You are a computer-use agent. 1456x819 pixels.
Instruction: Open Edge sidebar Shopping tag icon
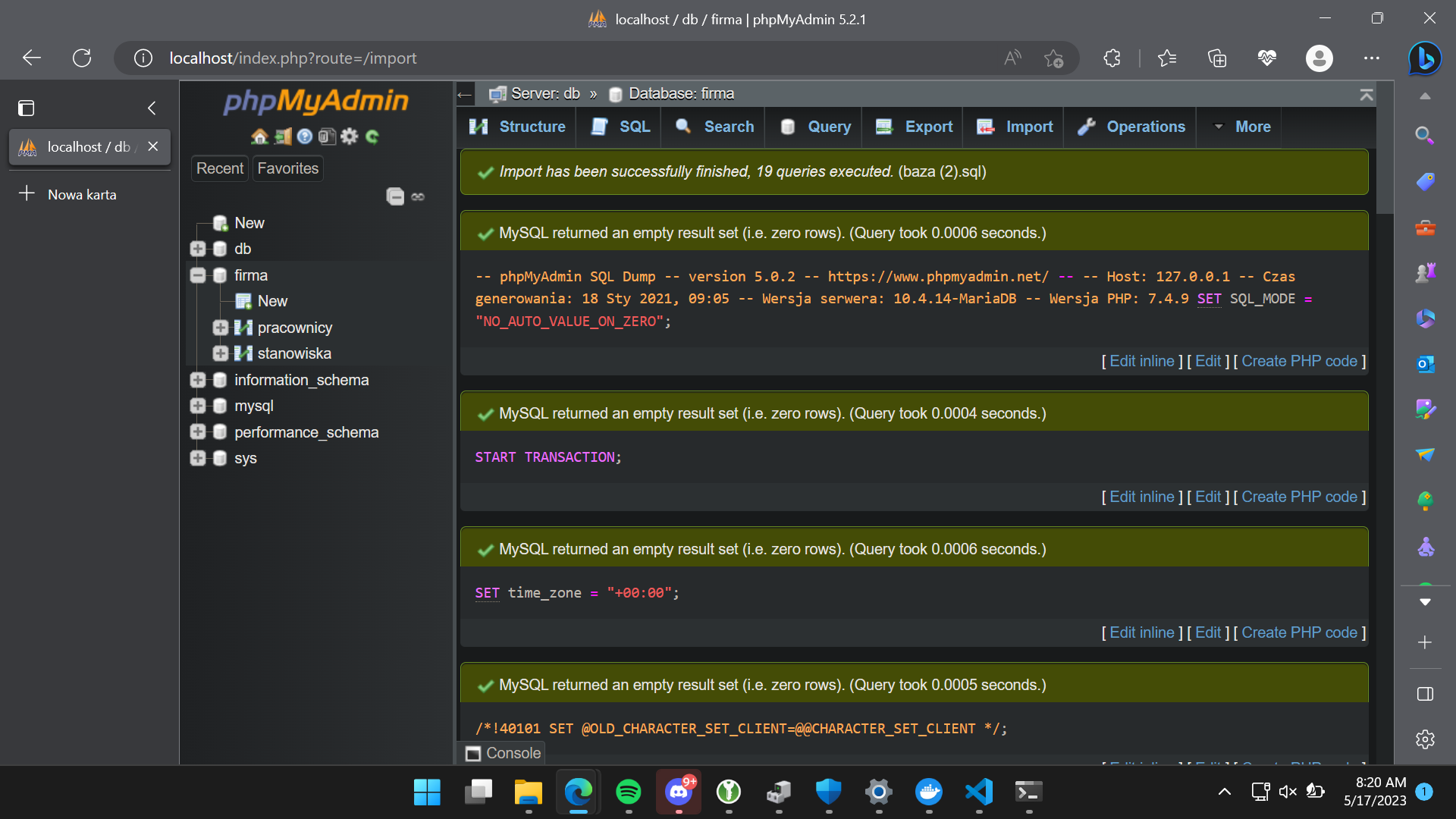point(1425,181)
